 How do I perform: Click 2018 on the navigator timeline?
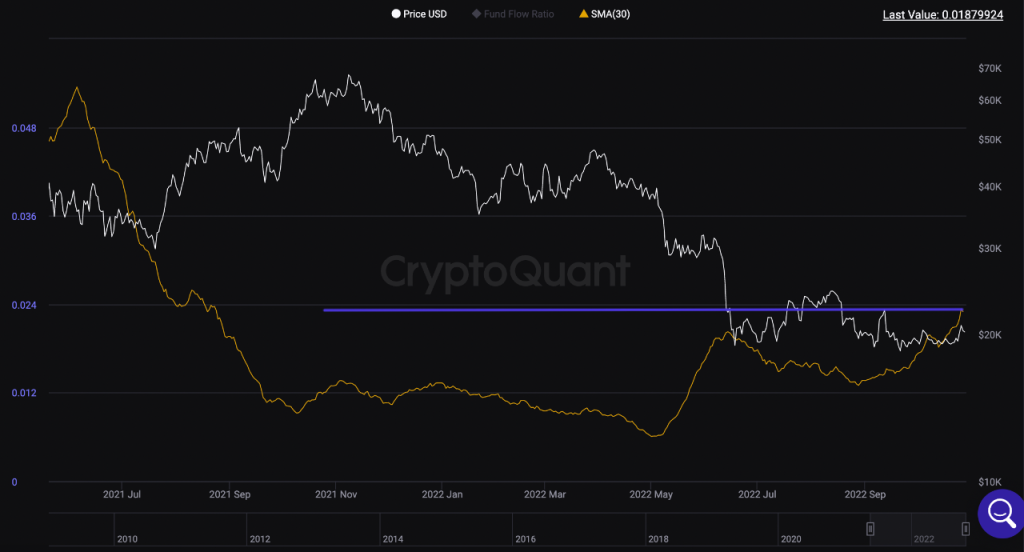pos(658,539)
